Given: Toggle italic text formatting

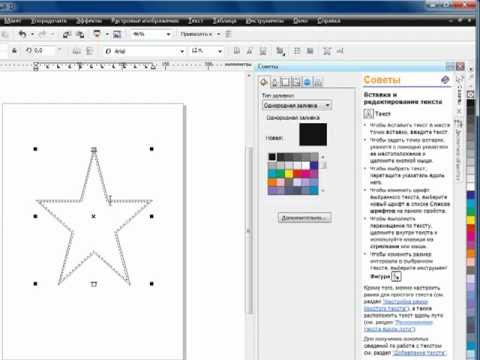Looking at the screenshot, I should pyautogui.click(x=250, y=51).
